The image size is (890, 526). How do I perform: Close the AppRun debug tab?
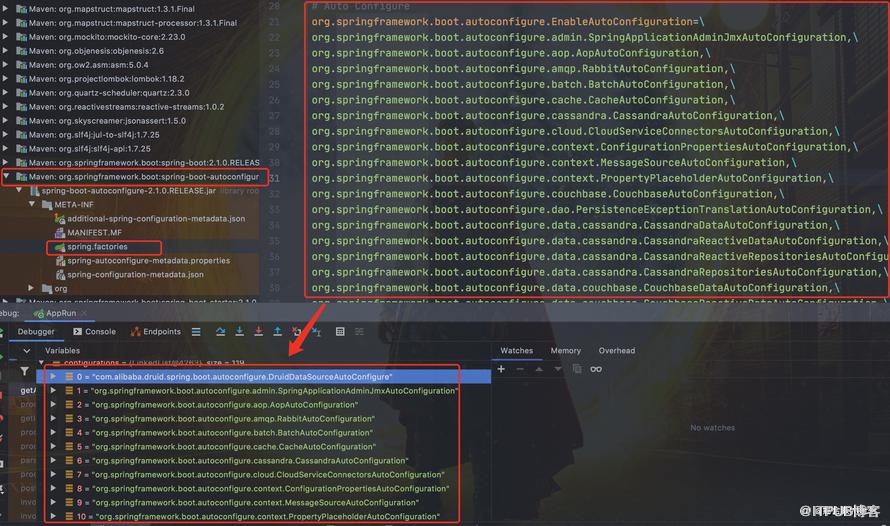point(84,313)
